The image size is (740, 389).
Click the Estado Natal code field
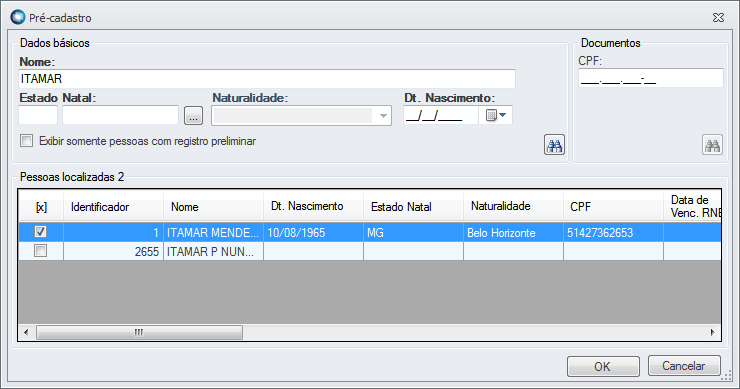[x=38, y=115]
